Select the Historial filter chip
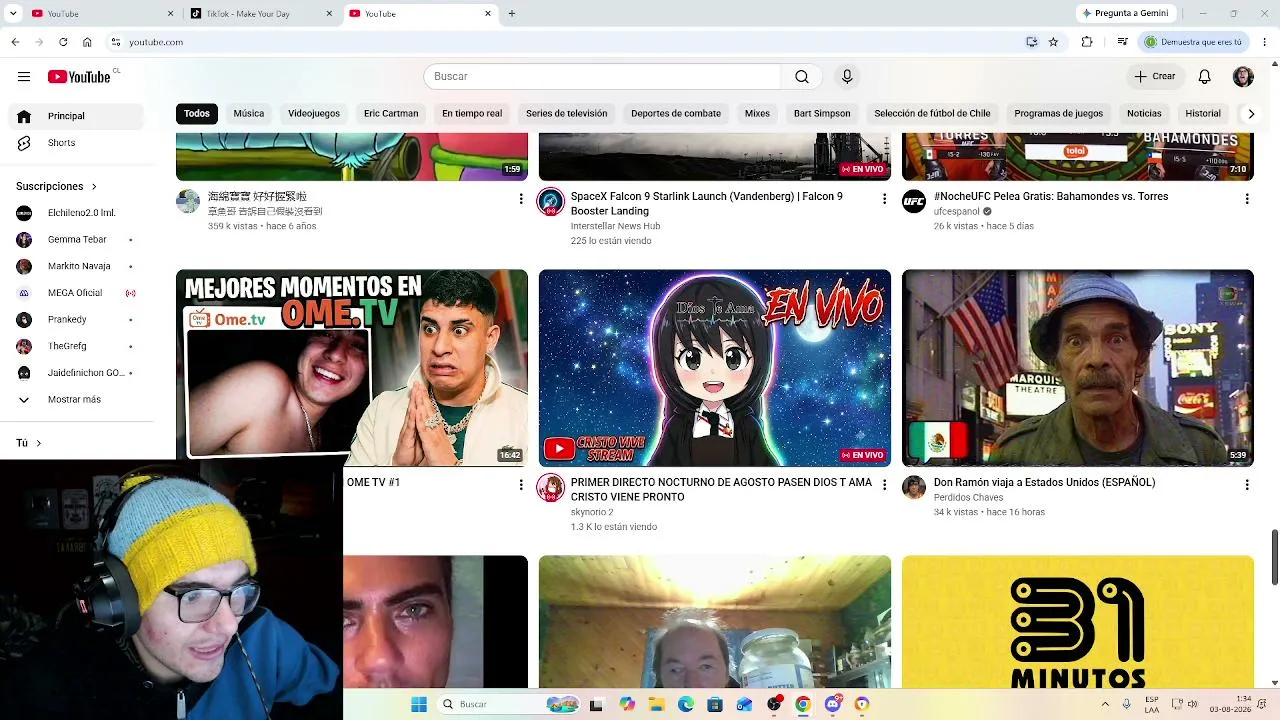 (1203, 114)
